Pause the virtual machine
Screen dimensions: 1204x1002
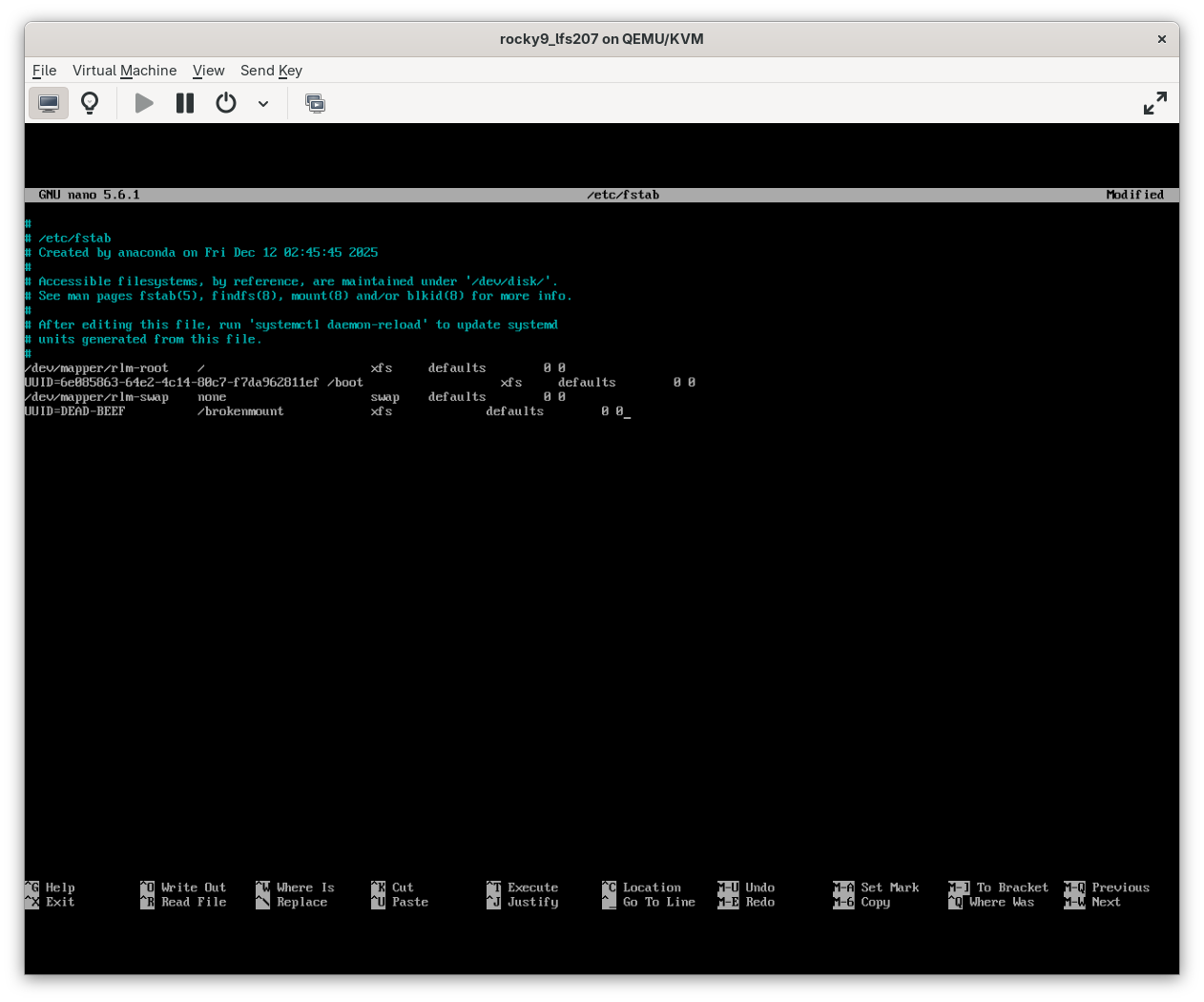point(184,102)
